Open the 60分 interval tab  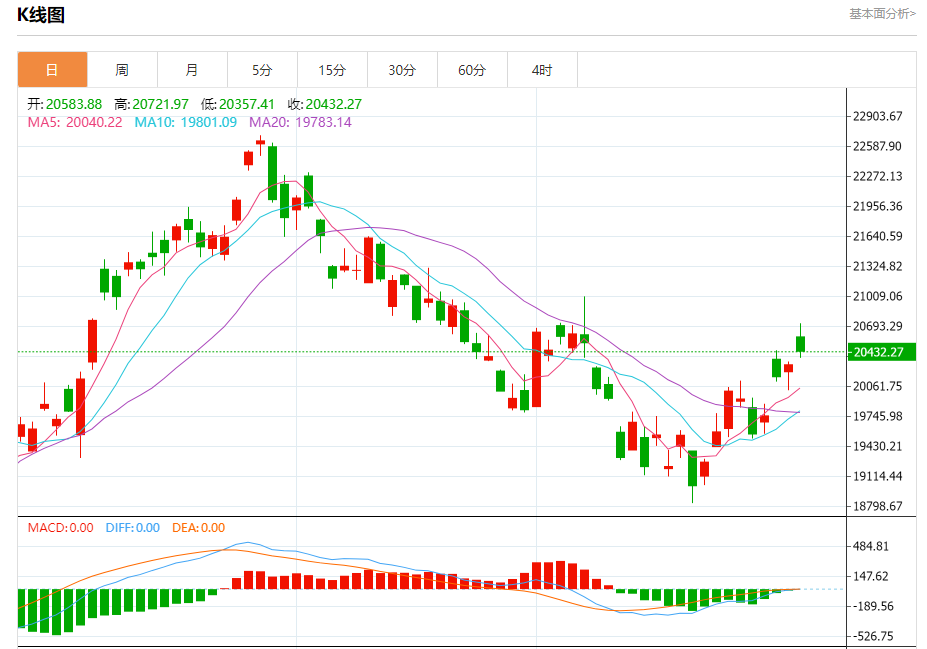(x=472, y=70)
